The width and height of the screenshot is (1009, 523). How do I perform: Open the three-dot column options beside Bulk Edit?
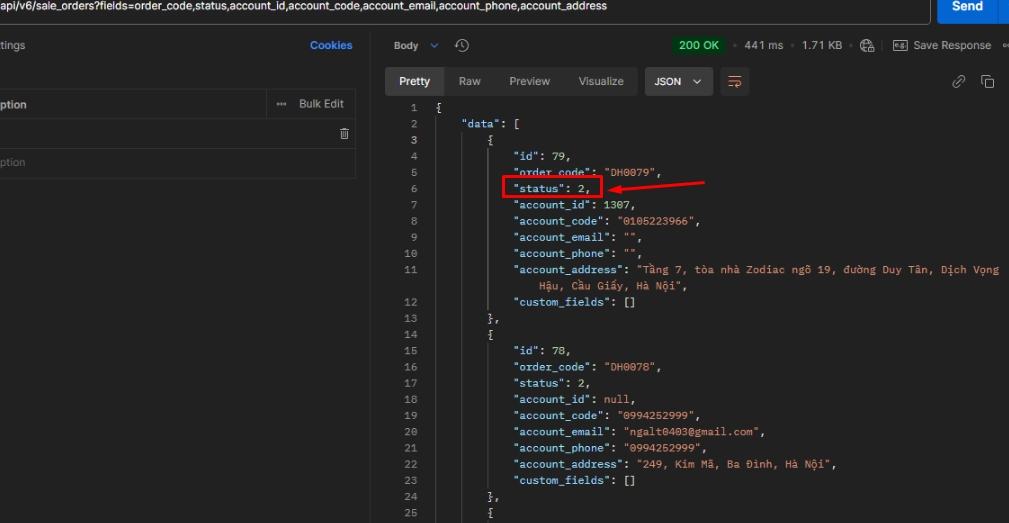tap(280, 104)
